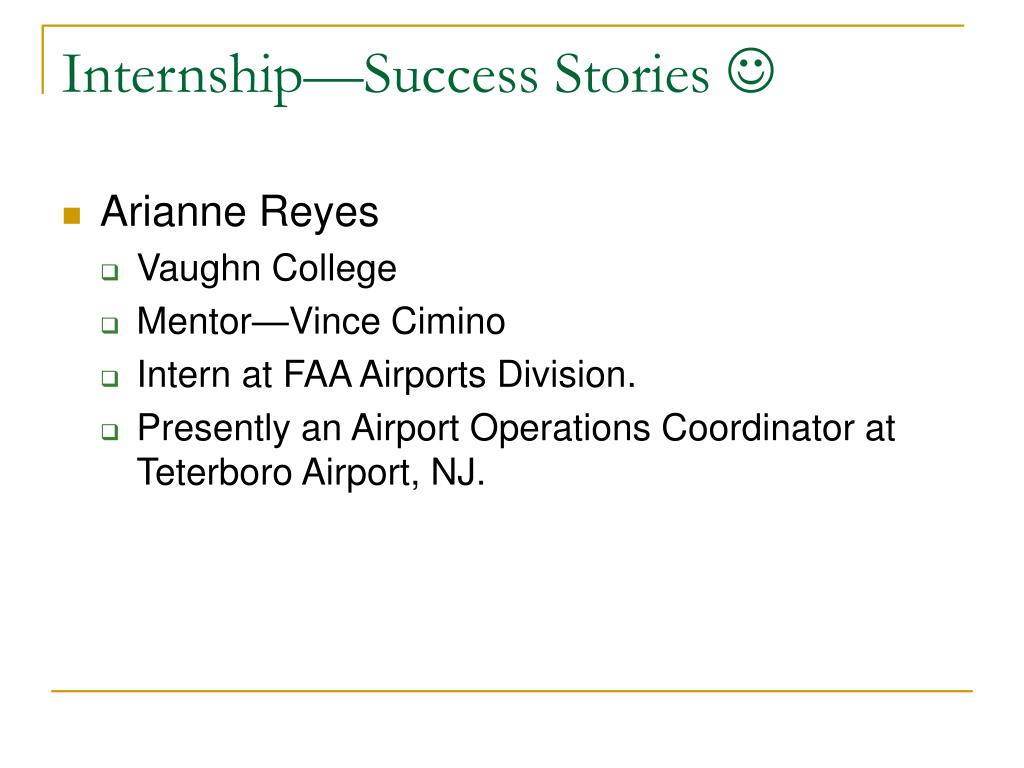
Task: Click Airport Operations Coordinator line
Action: pyautogui.click(x=516, y=429)
